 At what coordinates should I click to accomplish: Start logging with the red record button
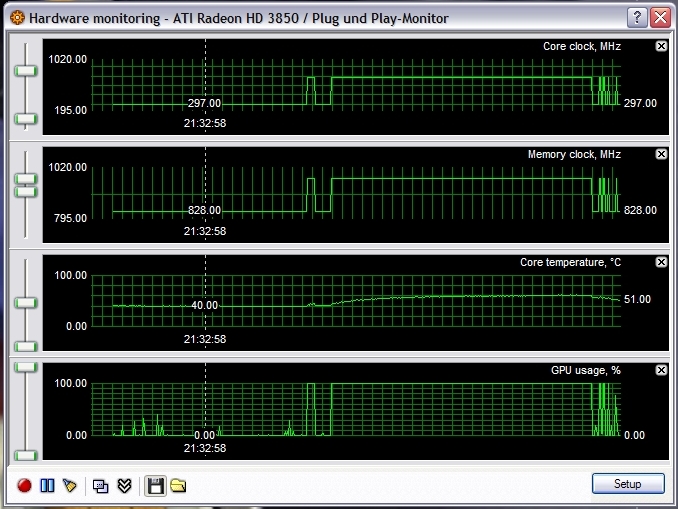tap(24, 485)
